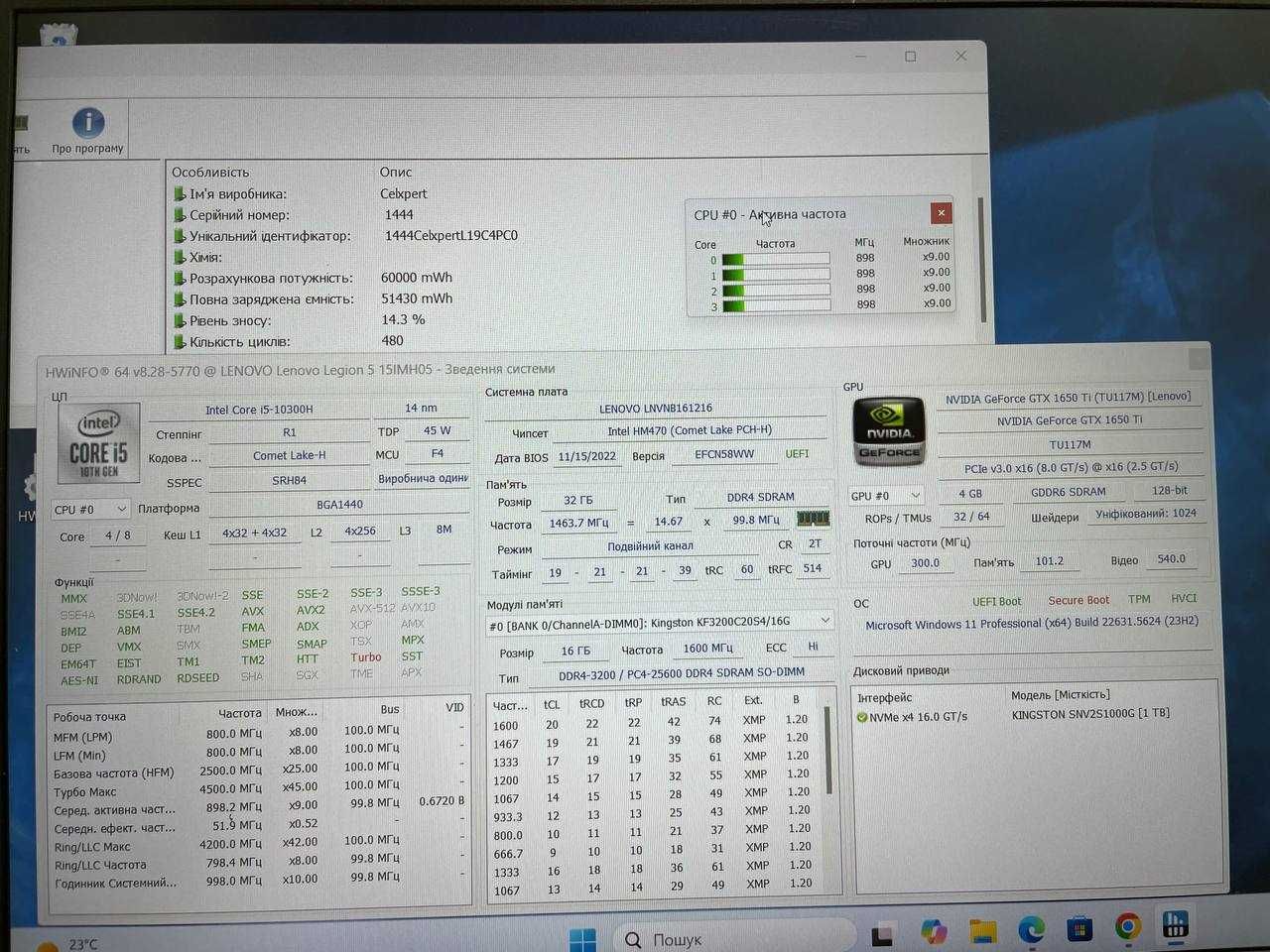The image size is (1270, 952).
Task: Click the 'HVCI' indicator
Action: tap(1183, 598)
